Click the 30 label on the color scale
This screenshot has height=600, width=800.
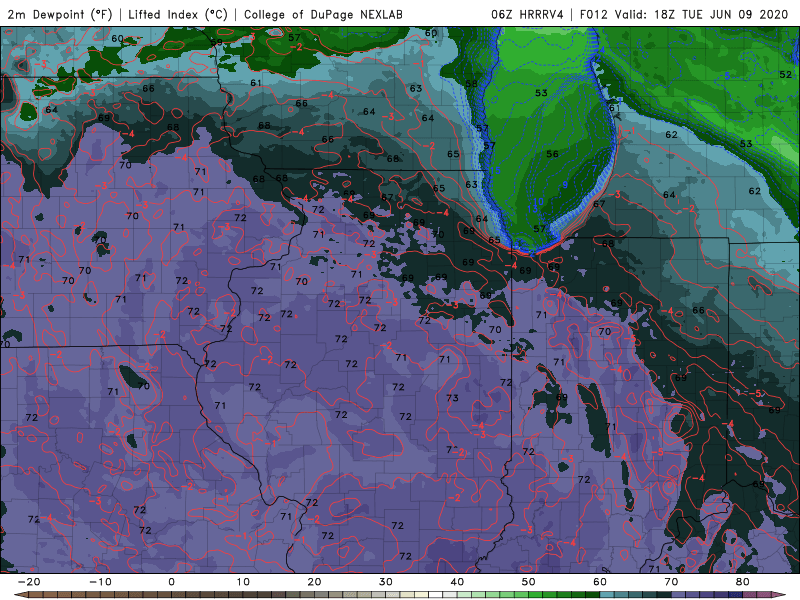(386, 582)
